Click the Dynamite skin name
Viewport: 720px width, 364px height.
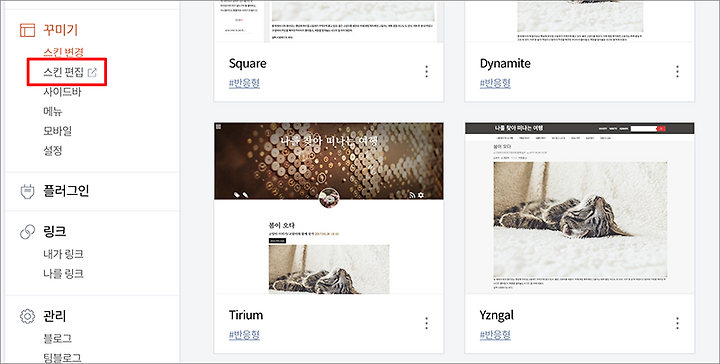505,63
